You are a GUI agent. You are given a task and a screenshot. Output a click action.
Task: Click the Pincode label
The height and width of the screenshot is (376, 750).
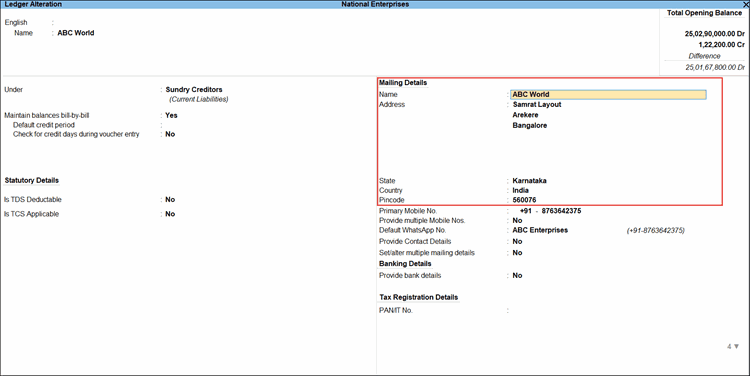coord(391,200)
